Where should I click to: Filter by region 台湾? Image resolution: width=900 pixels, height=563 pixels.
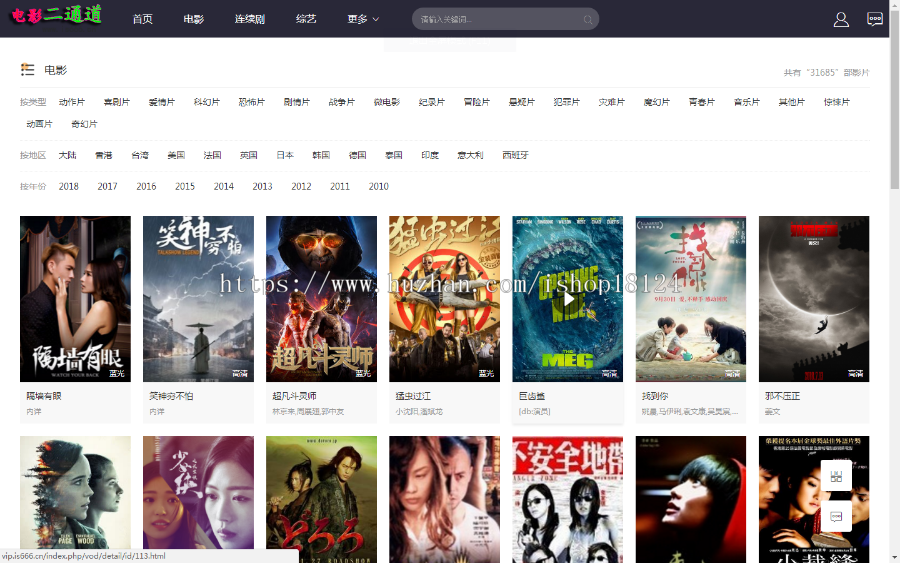click(x=140, y=156)
